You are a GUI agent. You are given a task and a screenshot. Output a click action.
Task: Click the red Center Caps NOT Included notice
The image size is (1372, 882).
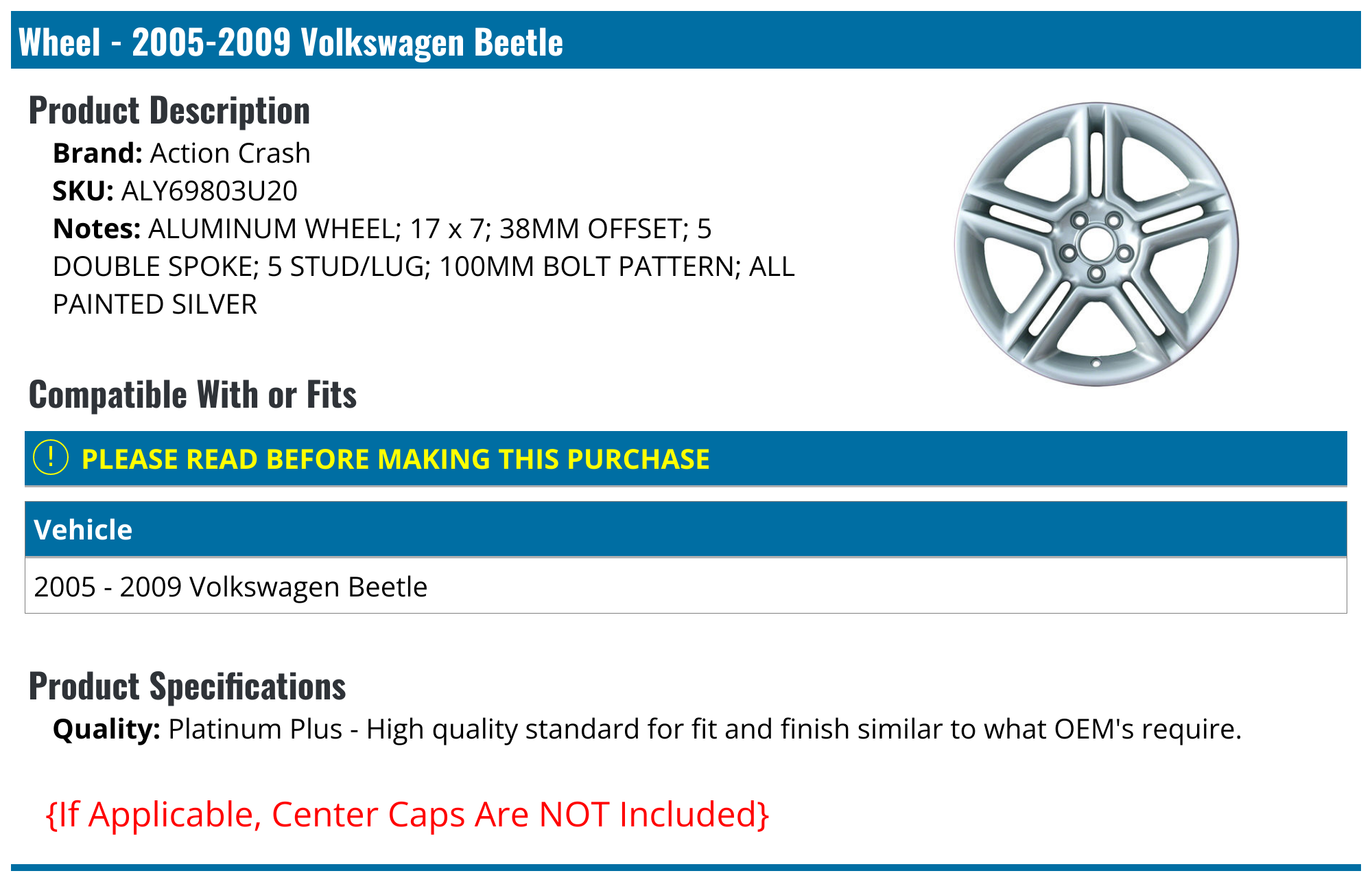coord(407,815)
